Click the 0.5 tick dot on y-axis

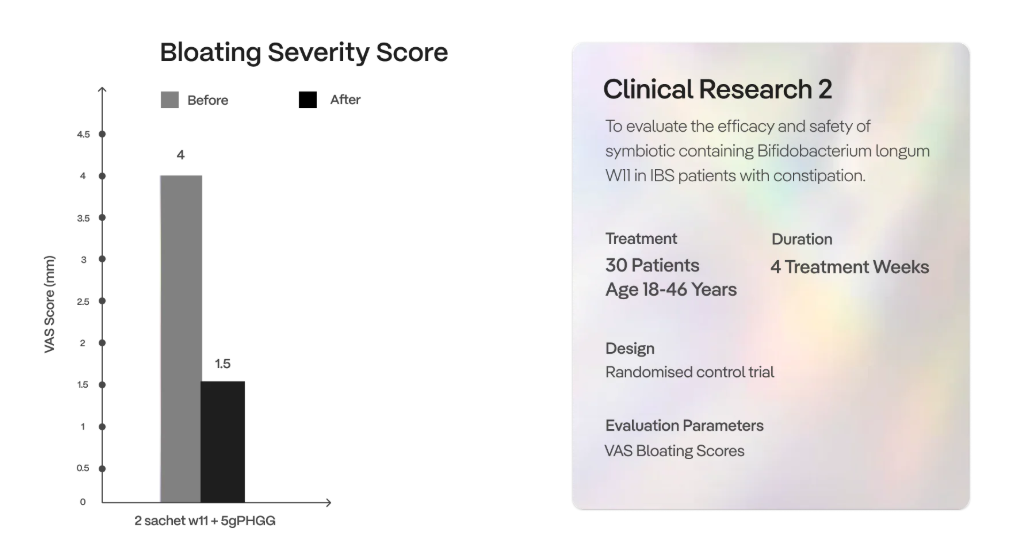102,468
